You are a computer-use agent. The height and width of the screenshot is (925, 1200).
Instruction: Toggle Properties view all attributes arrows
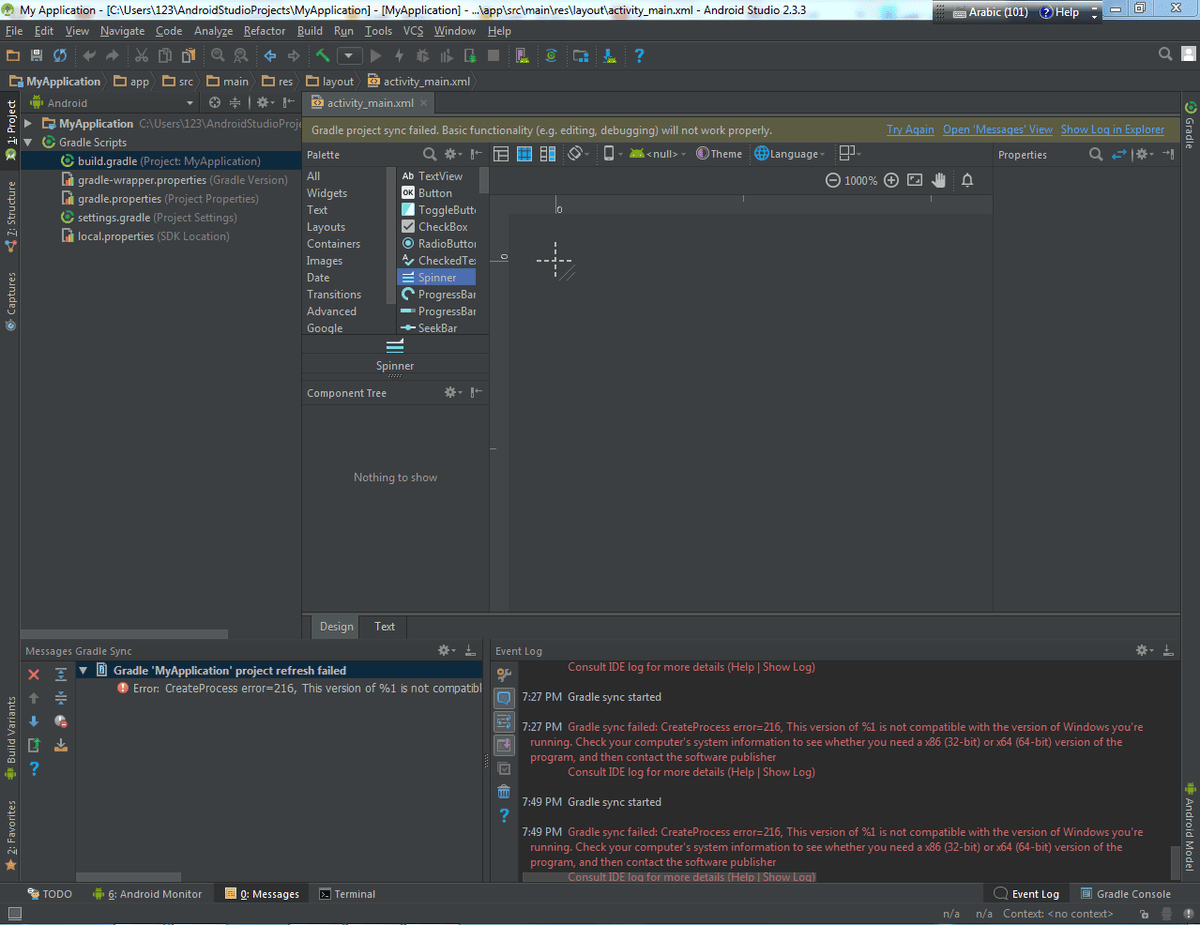pyautogui.click(x=1119, y=154)
